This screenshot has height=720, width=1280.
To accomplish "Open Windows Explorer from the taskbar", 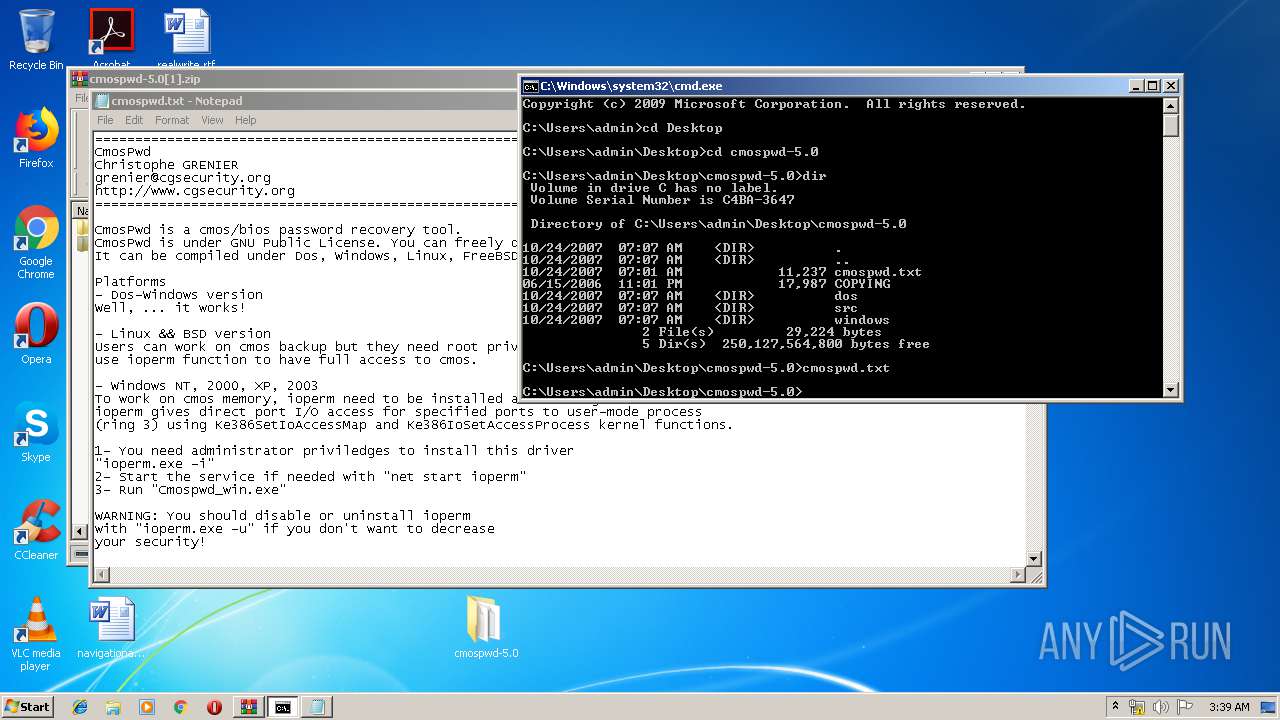I will pyautogui.click(x=113, y=707).
